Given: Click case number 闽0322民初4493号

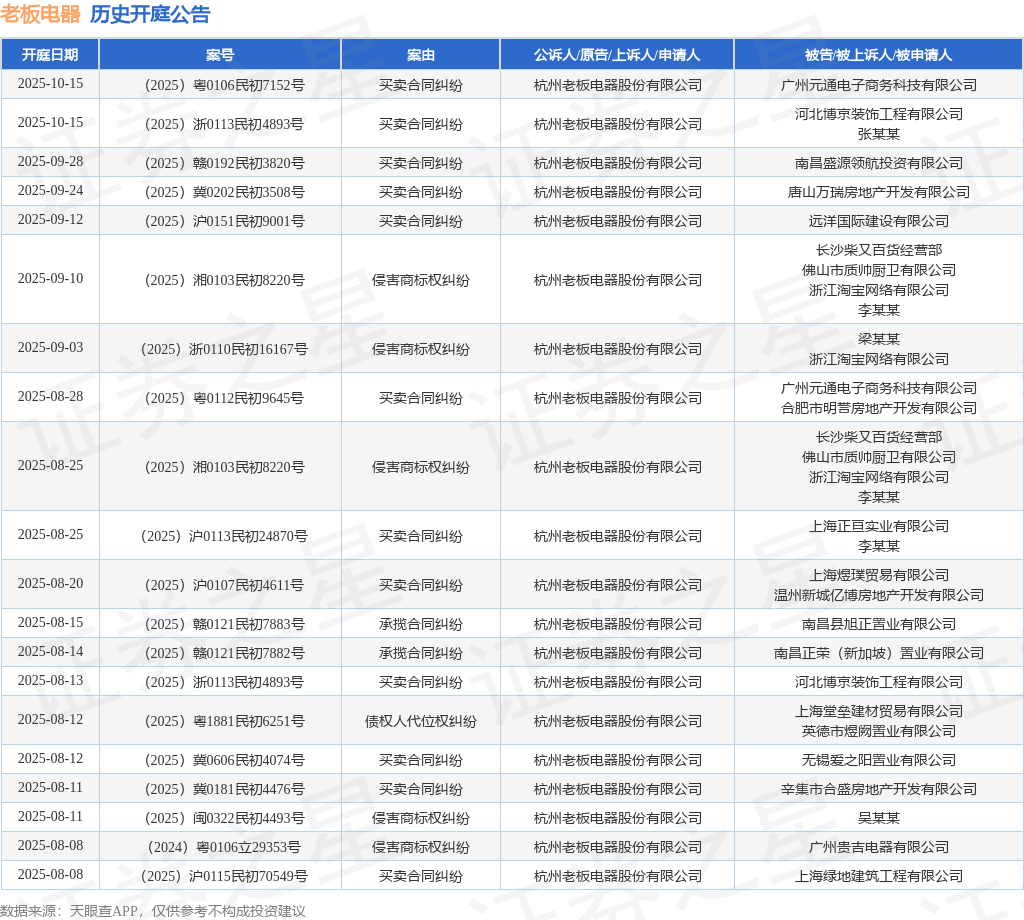Looking at the screenshot, I should pos(225,818).
